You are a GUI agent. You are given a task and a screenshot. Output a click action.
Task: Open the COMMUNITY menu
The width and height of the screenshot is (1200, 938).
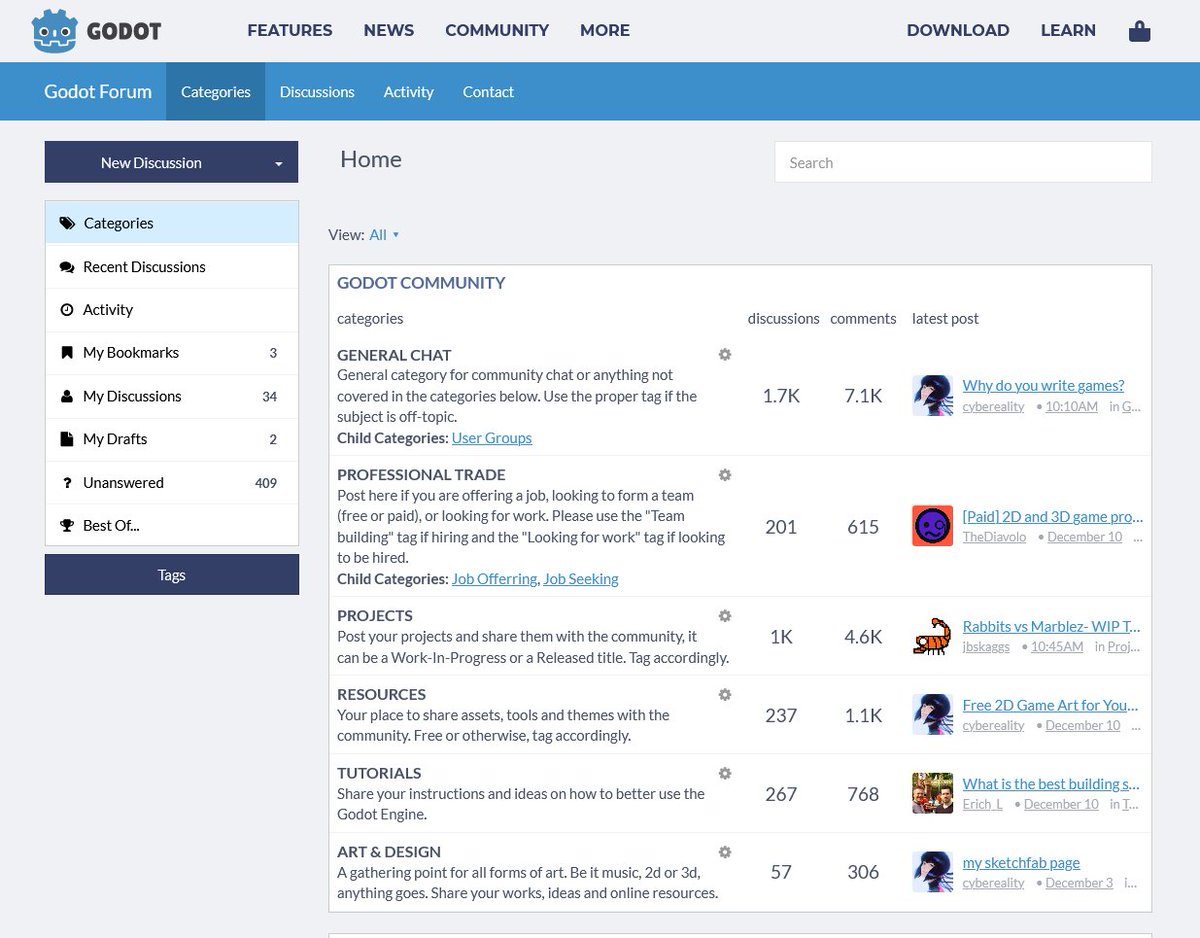[x=497, y=31]
